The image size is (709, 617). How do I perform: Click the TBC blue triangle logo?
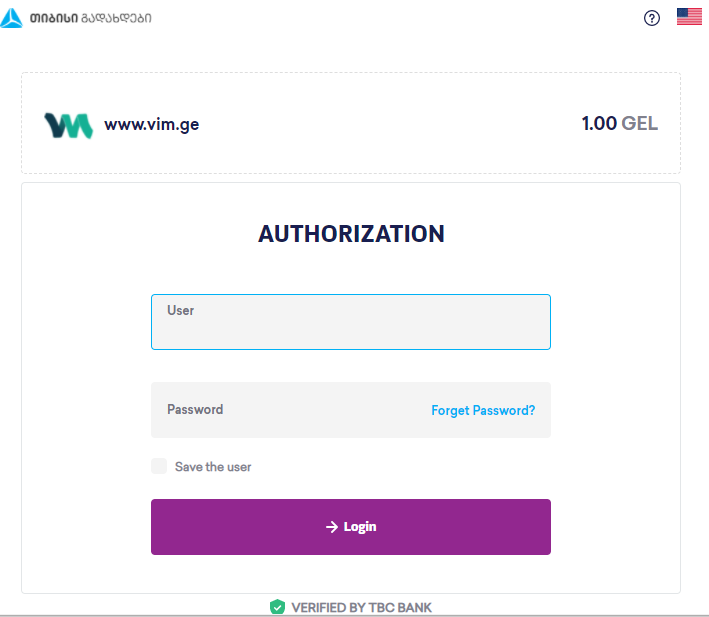[12, 18]
